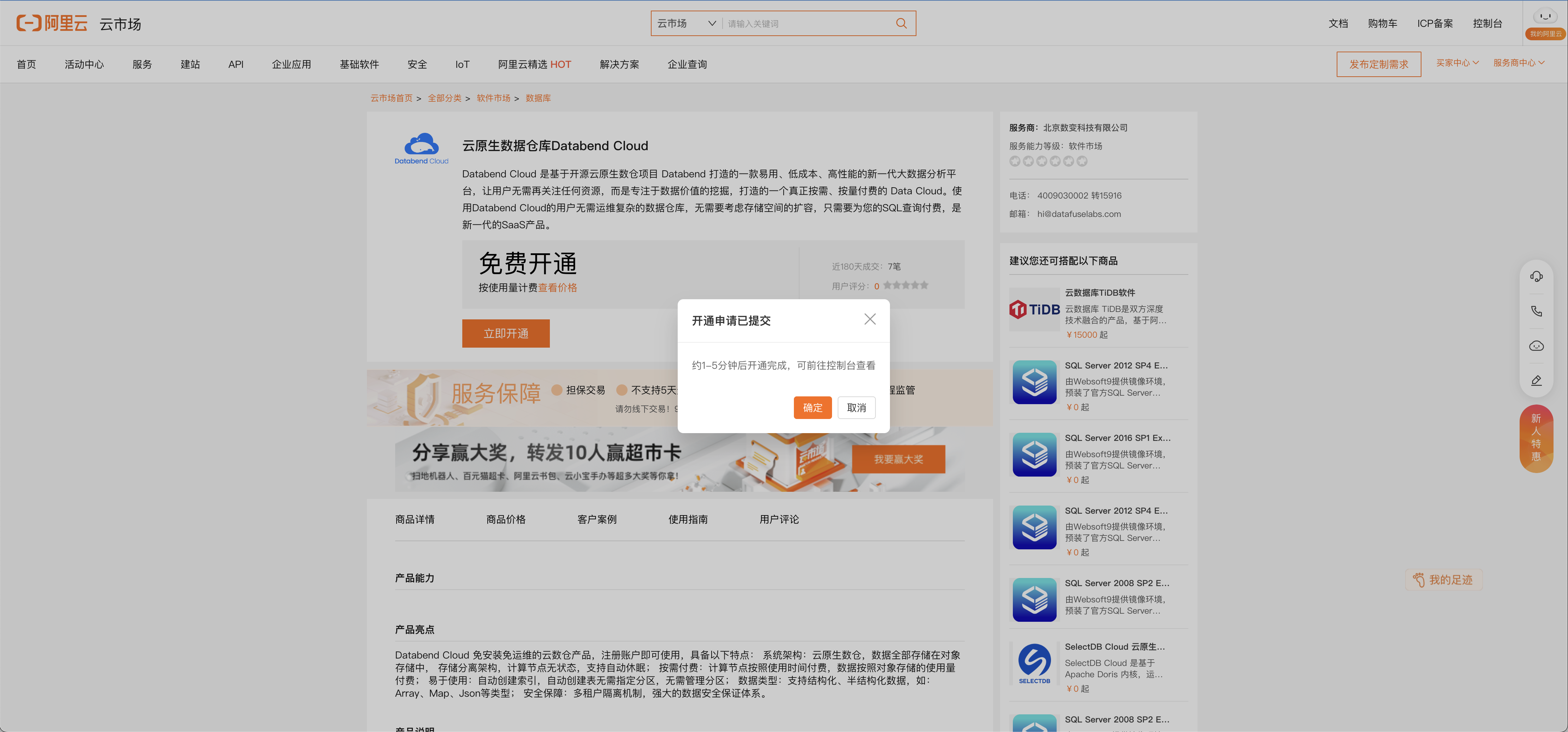Open 云数据库TiDB软件 product title
Image resolution: width=1568 pixels, height=732 pixels.
[1099, 293]
